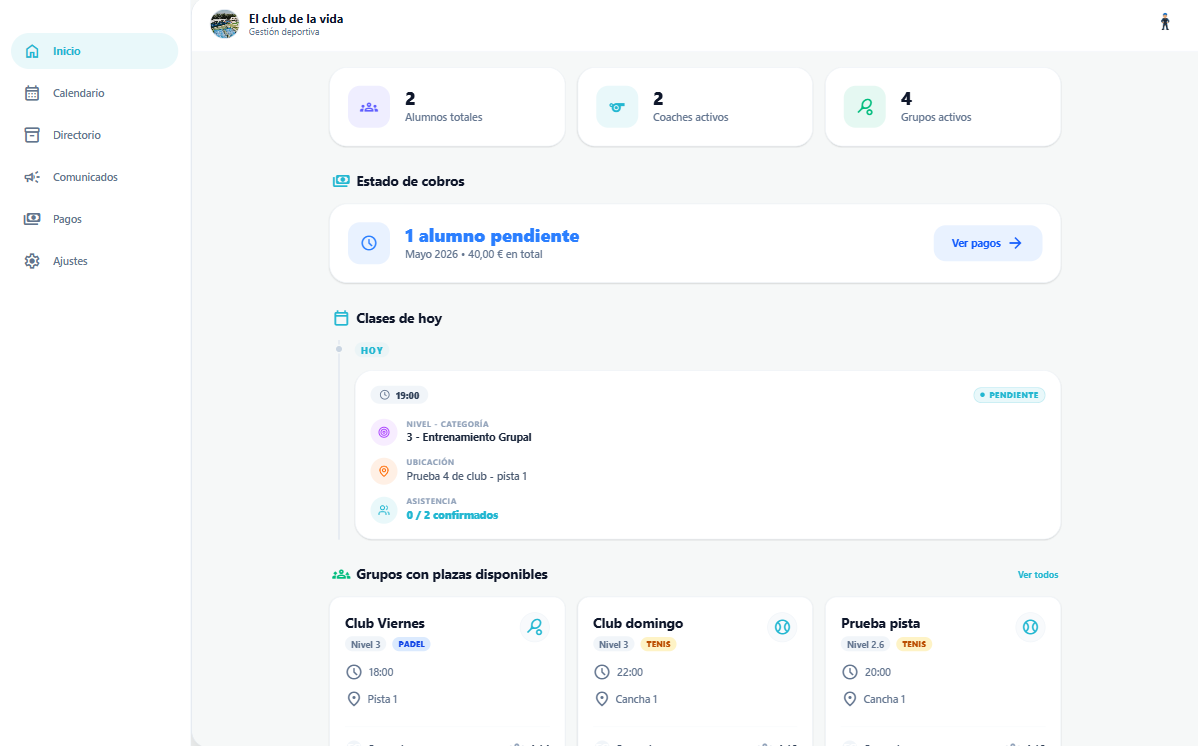1198x746 pixels.
Task: Click the tennis ball icon on Club domingo
Action: [x=782, y=627]
